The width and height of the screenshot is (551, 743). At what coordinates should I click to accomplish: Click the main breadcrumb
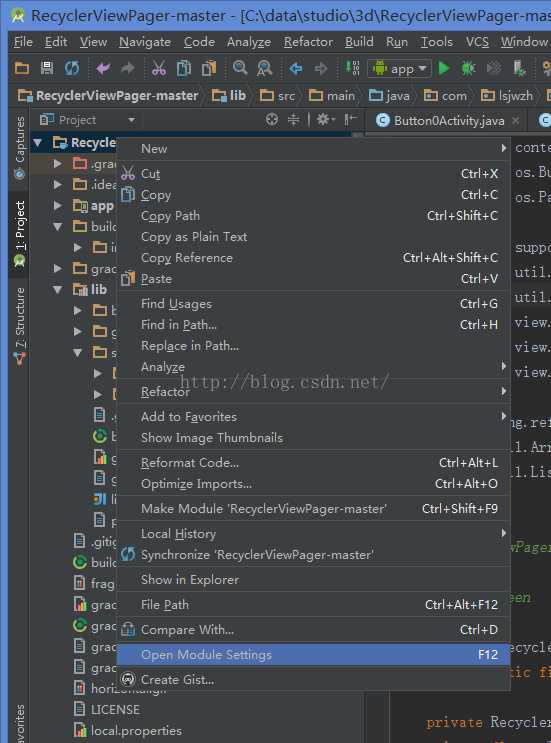332,96
